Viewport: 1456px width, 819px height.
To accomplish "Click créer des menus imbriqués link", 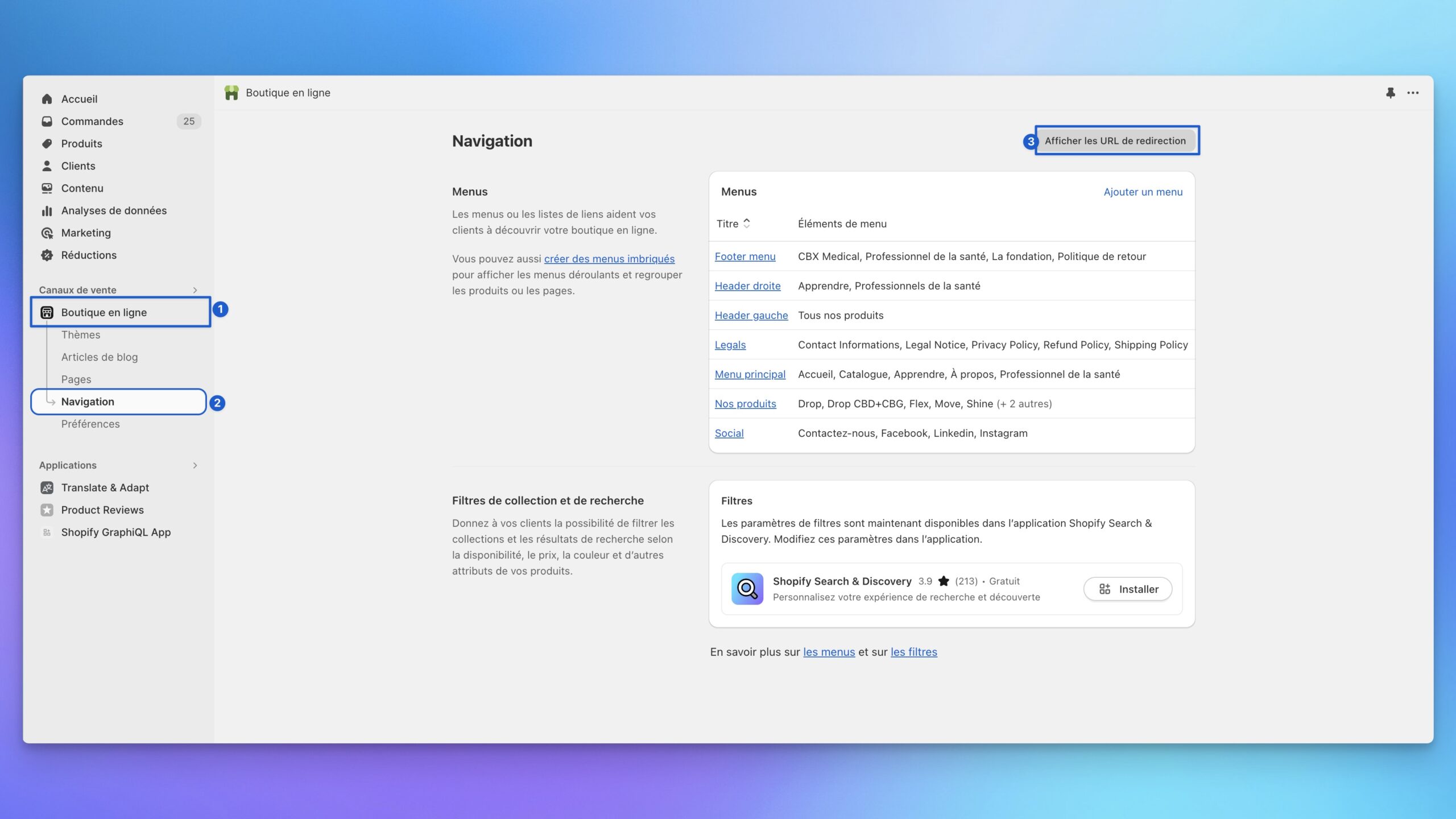I will click(609, 259).
